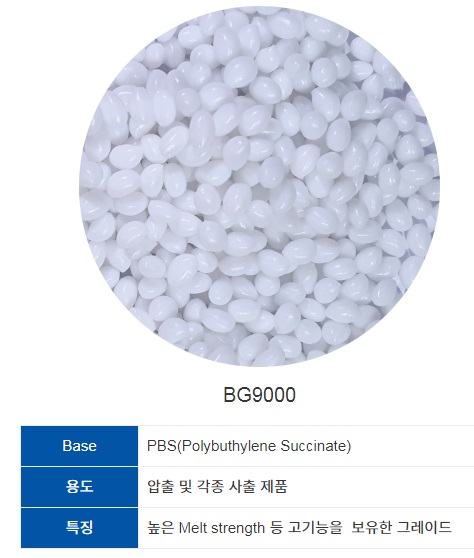The image size is (474, 558).
Task: Select the blue Base header cell
Action: tap(79, 446)
